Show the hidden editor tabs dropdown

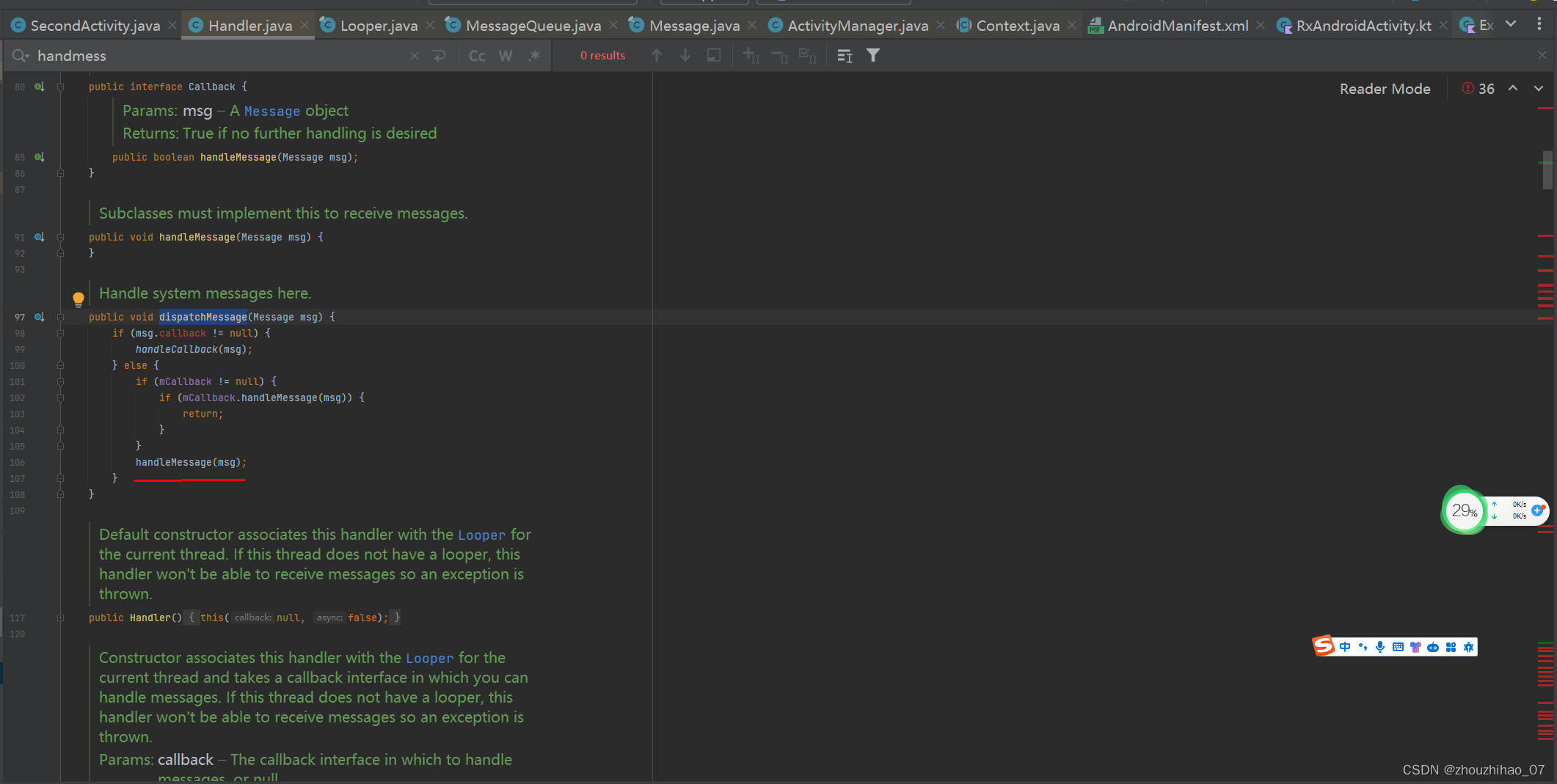(x=1511, y=24)
